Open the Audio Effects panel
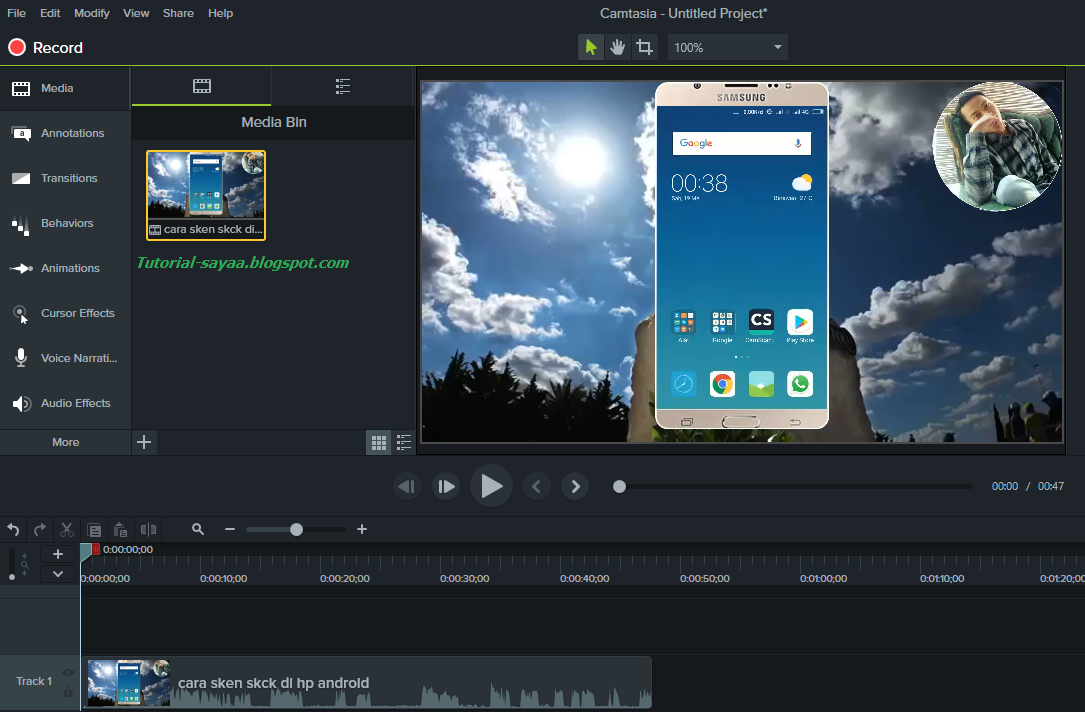Screen dimensions: 1085x712 pos(65,403)
